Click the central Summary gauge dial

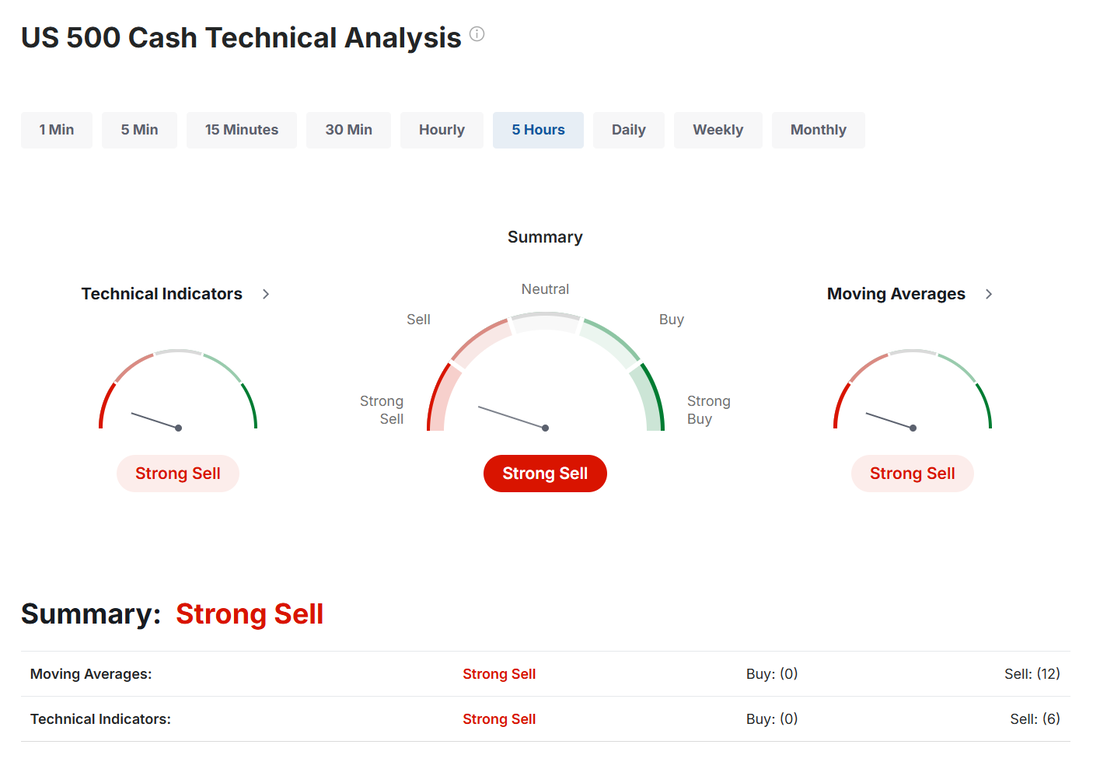coord(545,372)
